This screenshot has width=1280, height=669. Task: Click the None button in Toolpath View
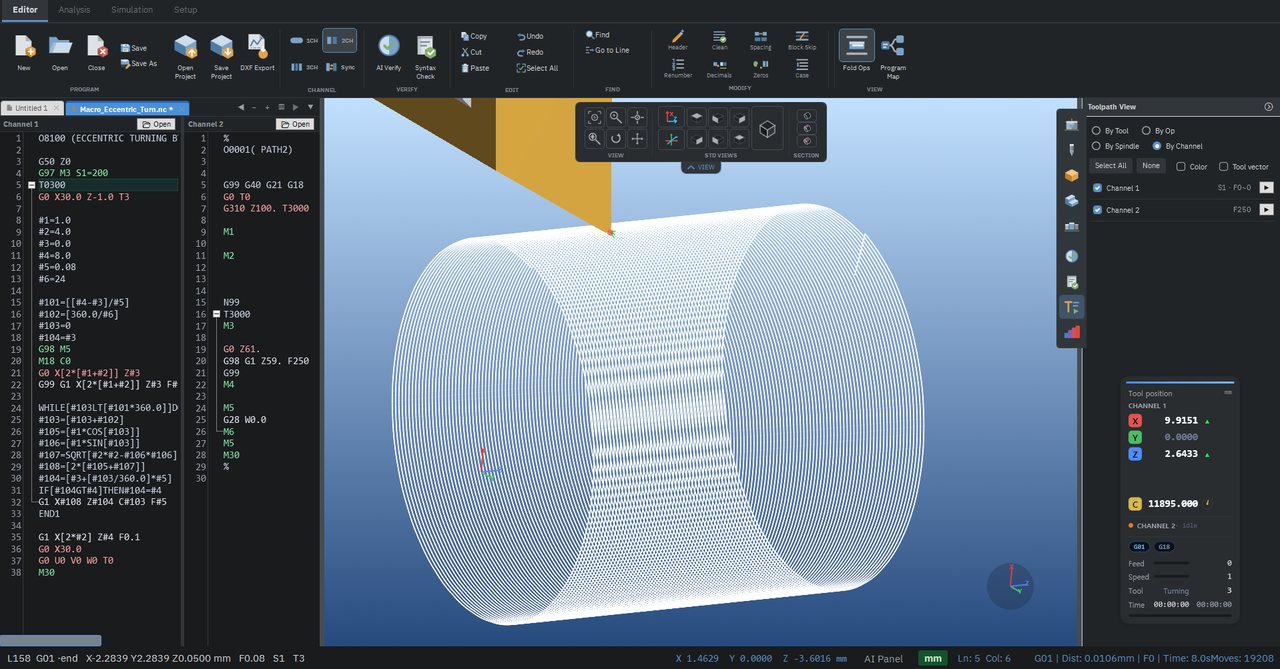pos(1151,166)
